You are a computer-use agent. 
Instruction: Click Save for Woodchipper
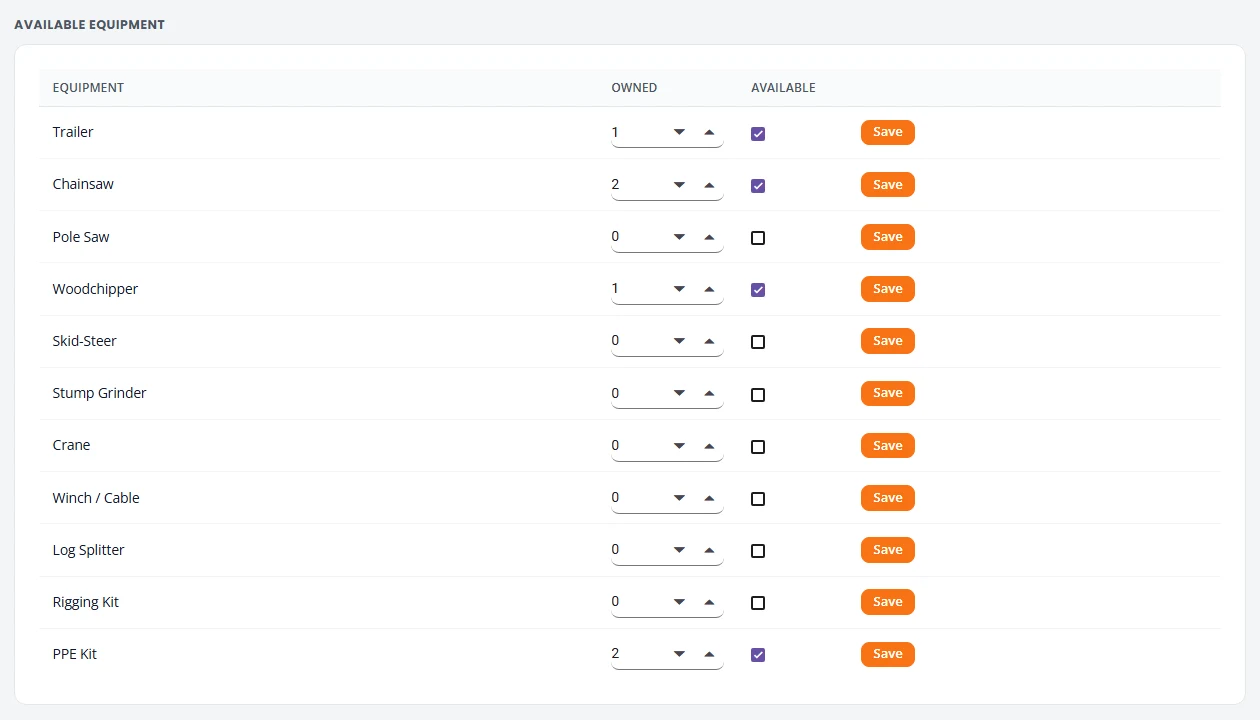888,289
